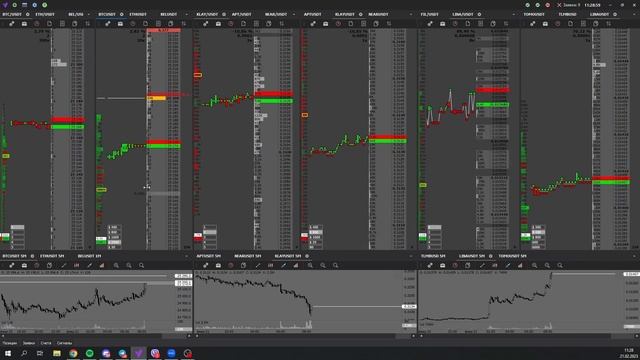Click the red status circle near the clock
Image resolution: width=640 pixels, height=360 pixels.
coord(548,5)
